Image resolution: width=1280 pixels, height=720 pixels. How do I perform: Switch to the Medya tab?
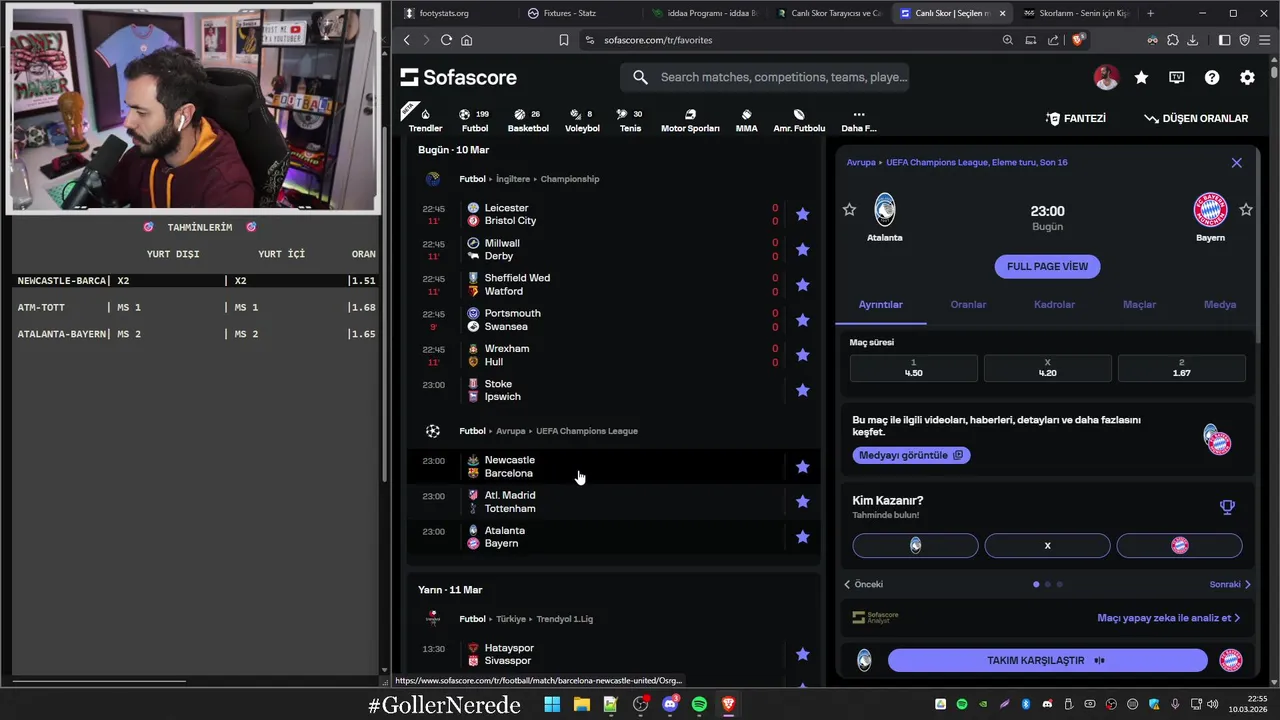tap(1220, 304)
